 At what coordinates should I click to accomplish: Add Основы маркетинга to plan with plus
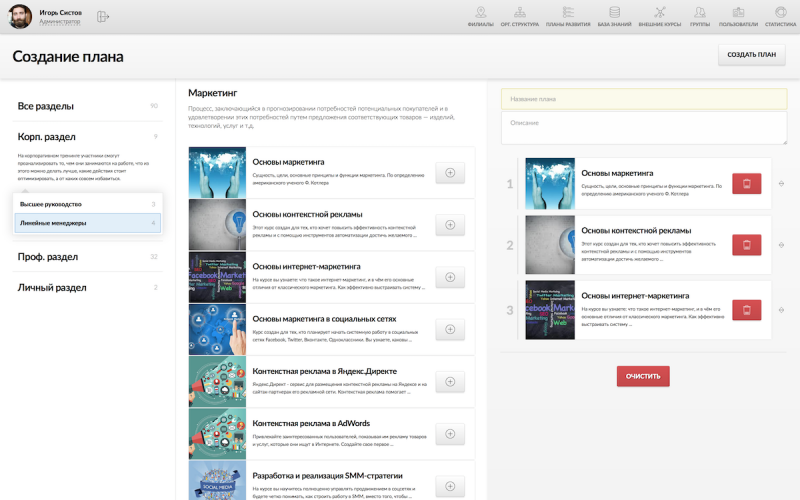coord(449,173)
